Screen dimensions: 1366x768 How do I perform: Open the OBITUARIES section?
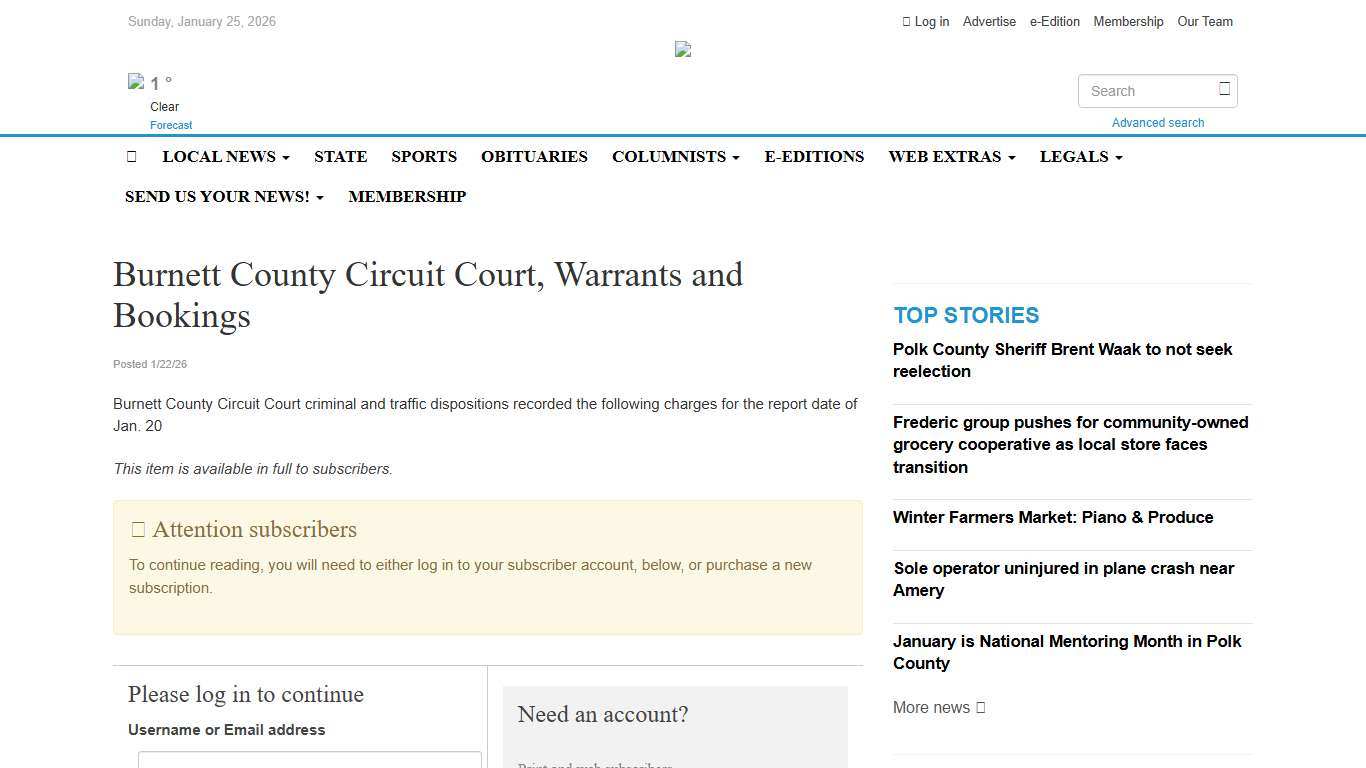click(x=534, y=156)
